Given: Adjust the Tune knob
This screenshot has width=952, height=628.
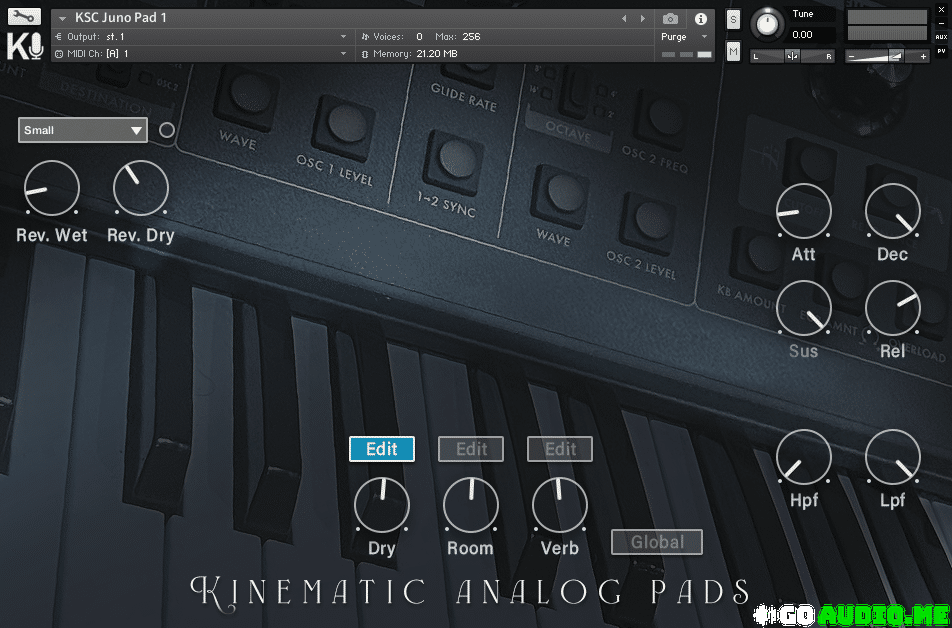Looking at the screenshot, I should click(767, 24).
